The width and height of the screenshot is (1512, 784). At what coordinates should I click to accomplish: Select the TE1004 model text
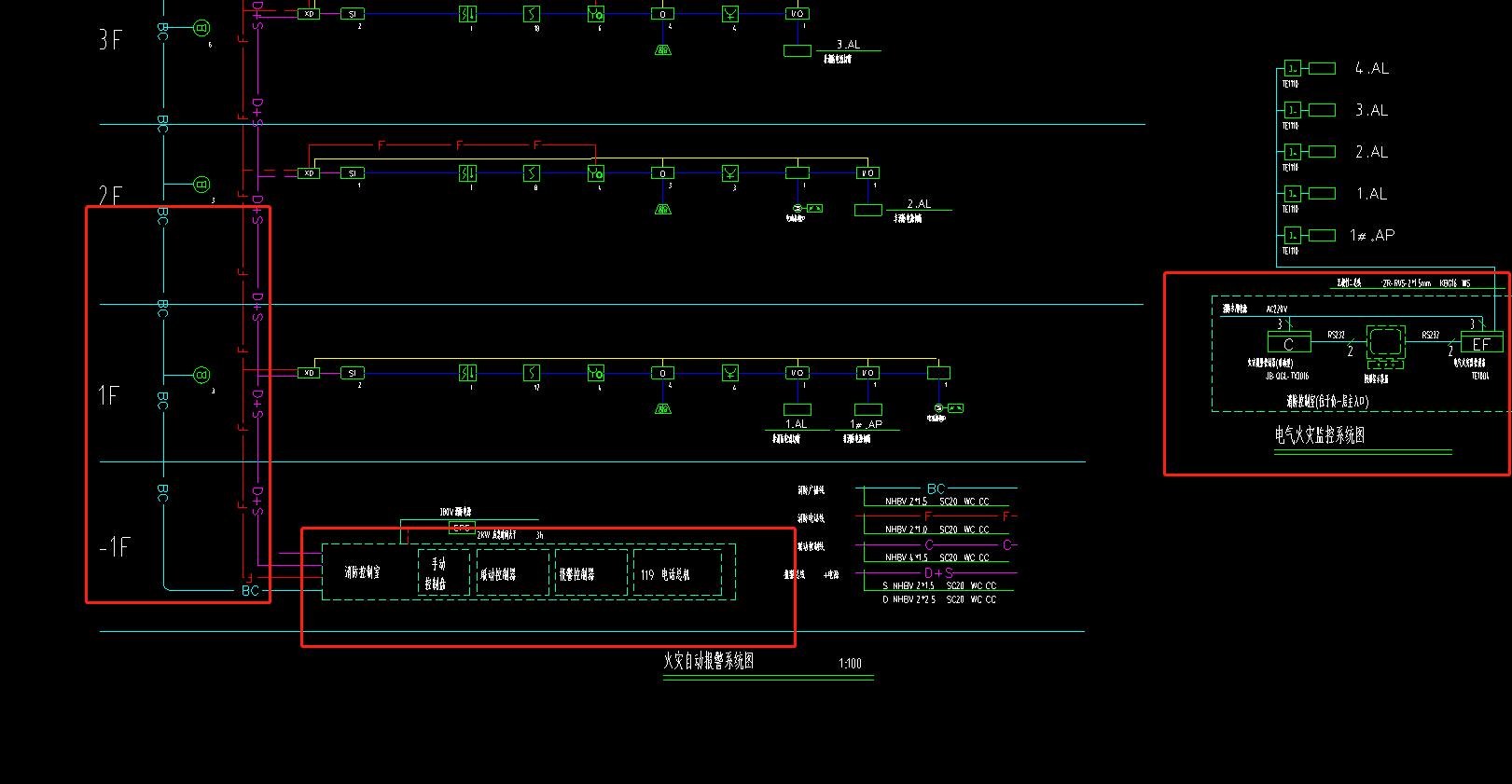(1480, 377)
